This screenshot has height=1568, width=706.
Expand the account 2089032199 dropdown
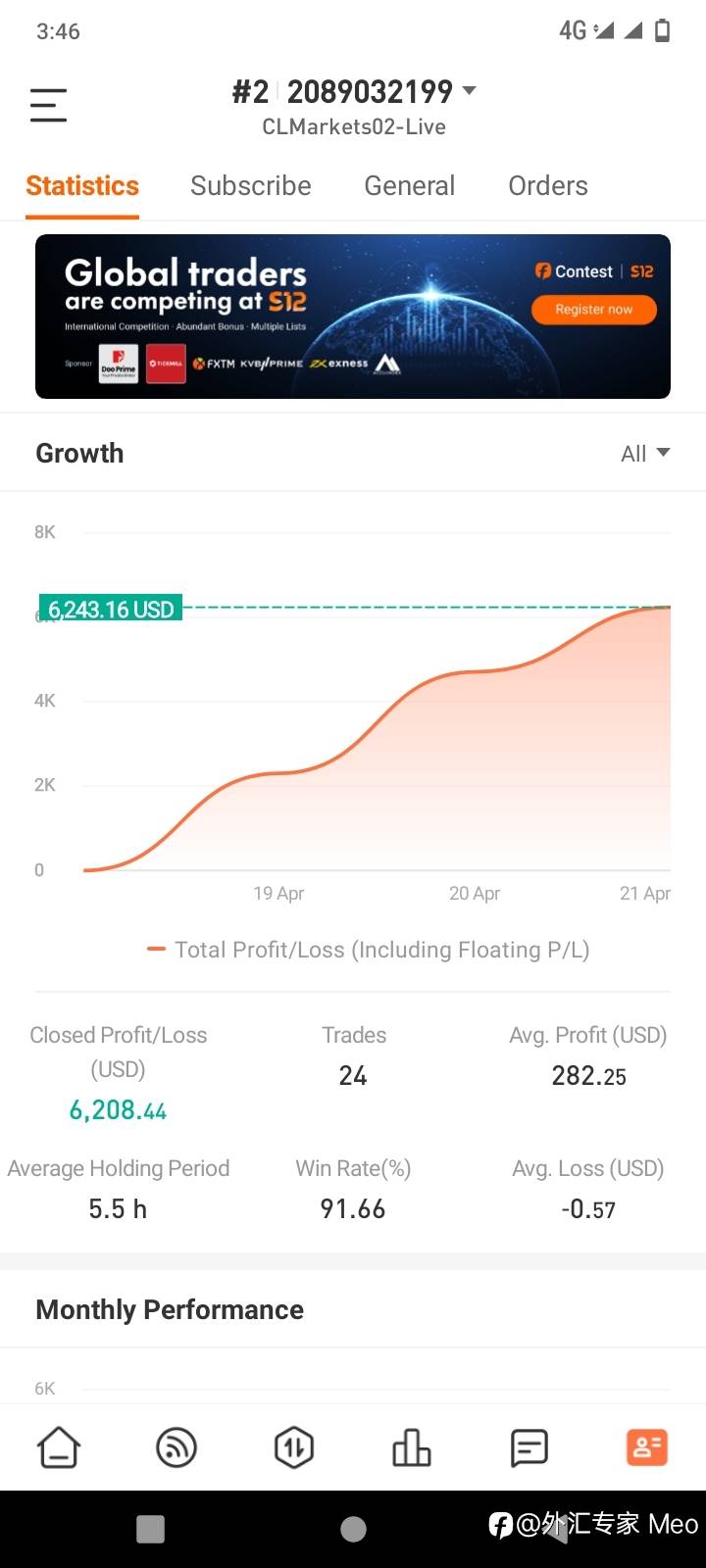tap(469, 91)
